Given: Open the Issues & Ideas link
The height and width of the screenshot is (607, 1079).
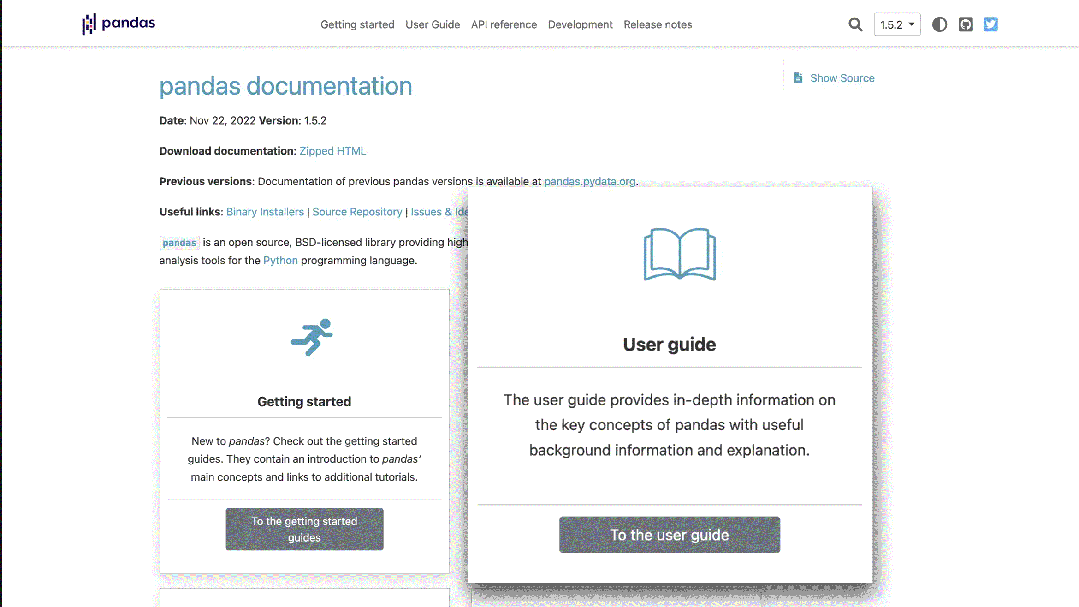Looking at the screenshot, I should click(439, 212).
